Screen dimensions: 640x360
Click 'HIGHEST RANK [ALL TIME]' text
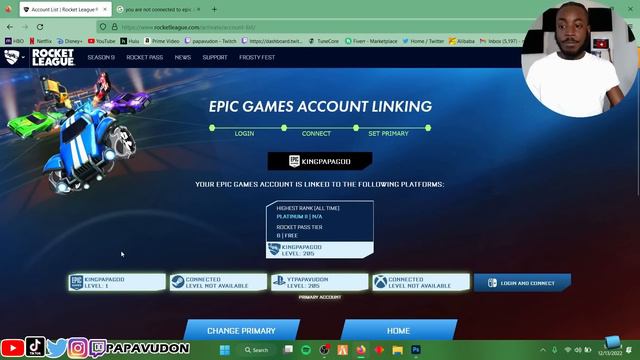(308, 208)
